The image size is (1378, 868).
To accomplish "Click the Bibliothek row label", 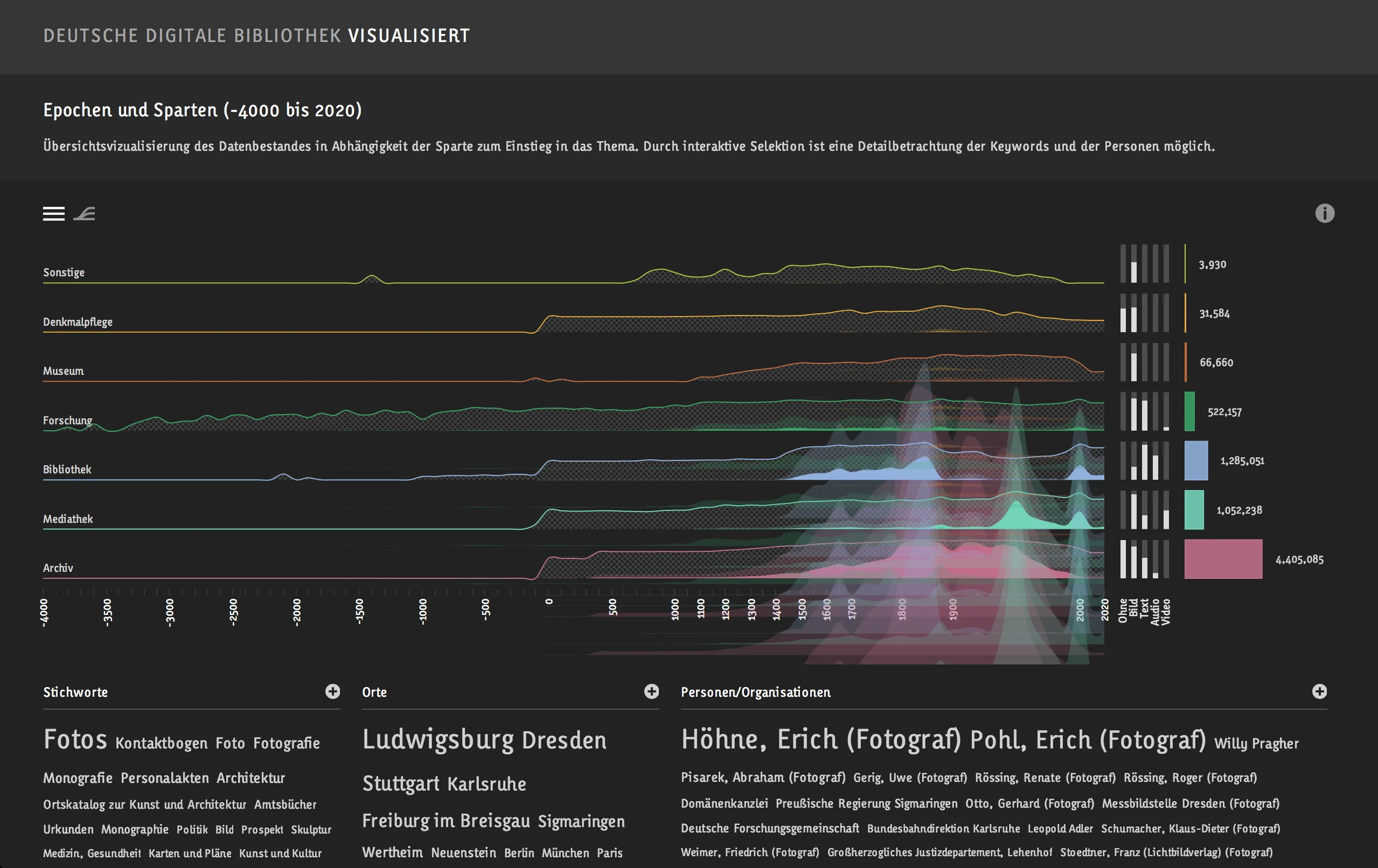I will tap(67, 469).
